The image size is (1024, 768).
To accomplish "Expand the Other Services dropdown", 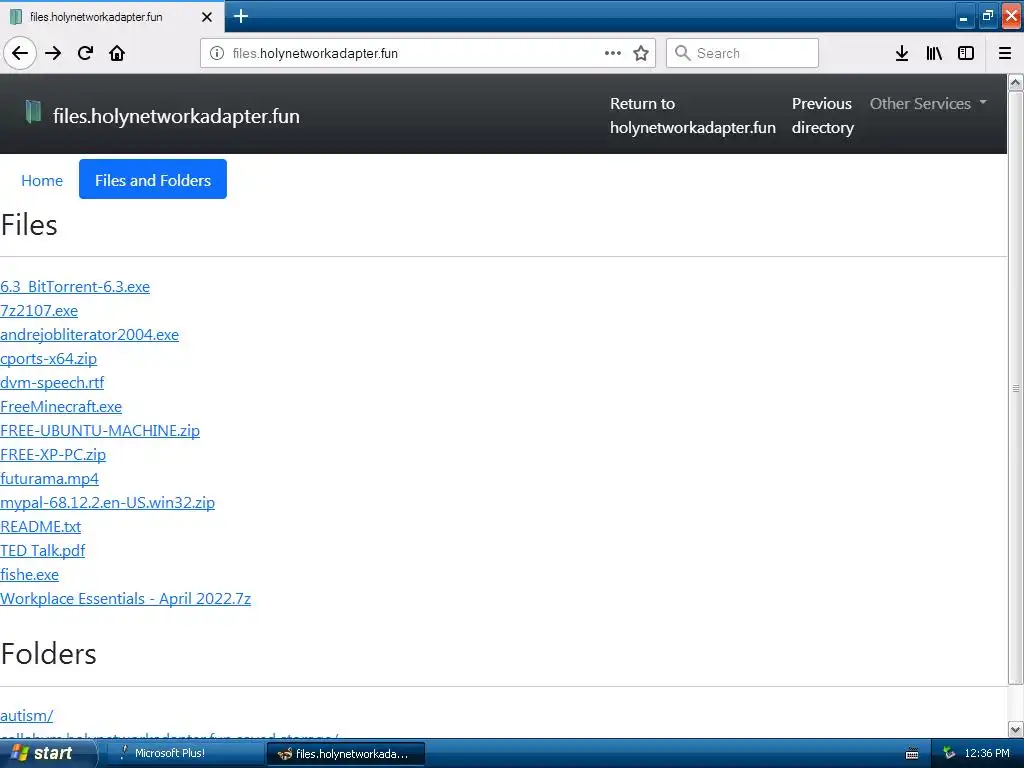I will (928, 103).
